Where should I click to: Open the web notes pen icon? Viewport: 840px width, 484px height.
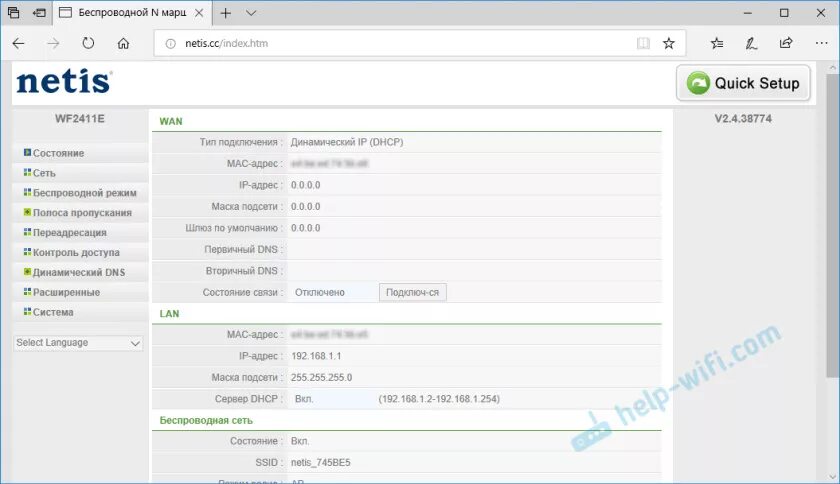tap(751, 43)
